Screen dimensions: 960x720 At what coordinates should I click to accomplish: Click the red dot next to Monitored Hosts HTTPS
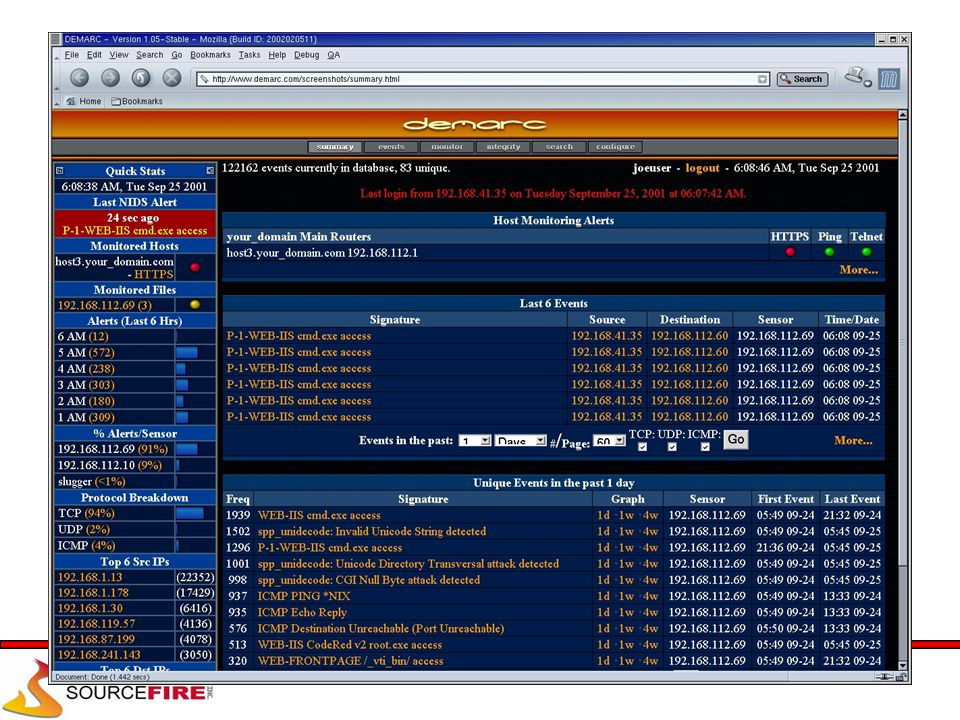coord(195,268)
